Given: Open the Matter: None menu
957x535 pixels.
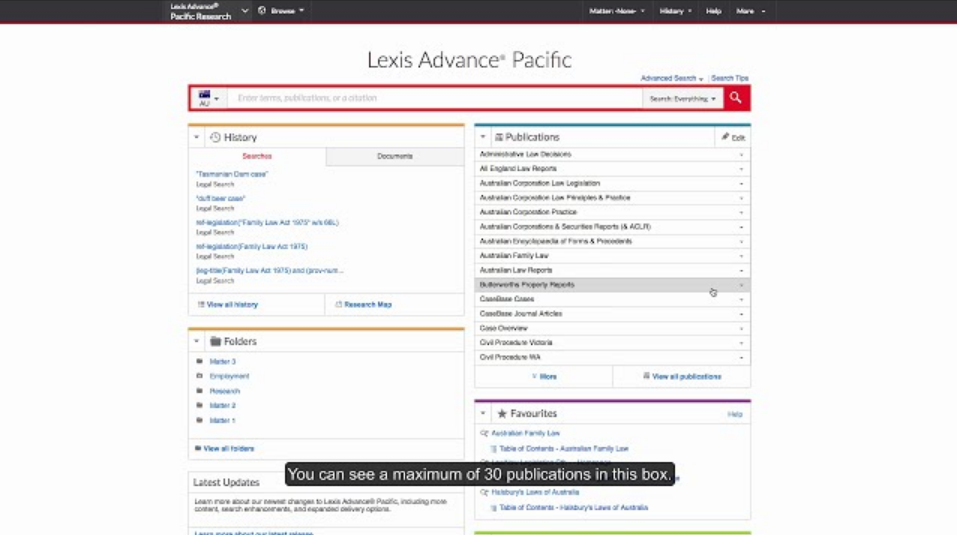Looking at the screenshot, I should pos(616,11).
